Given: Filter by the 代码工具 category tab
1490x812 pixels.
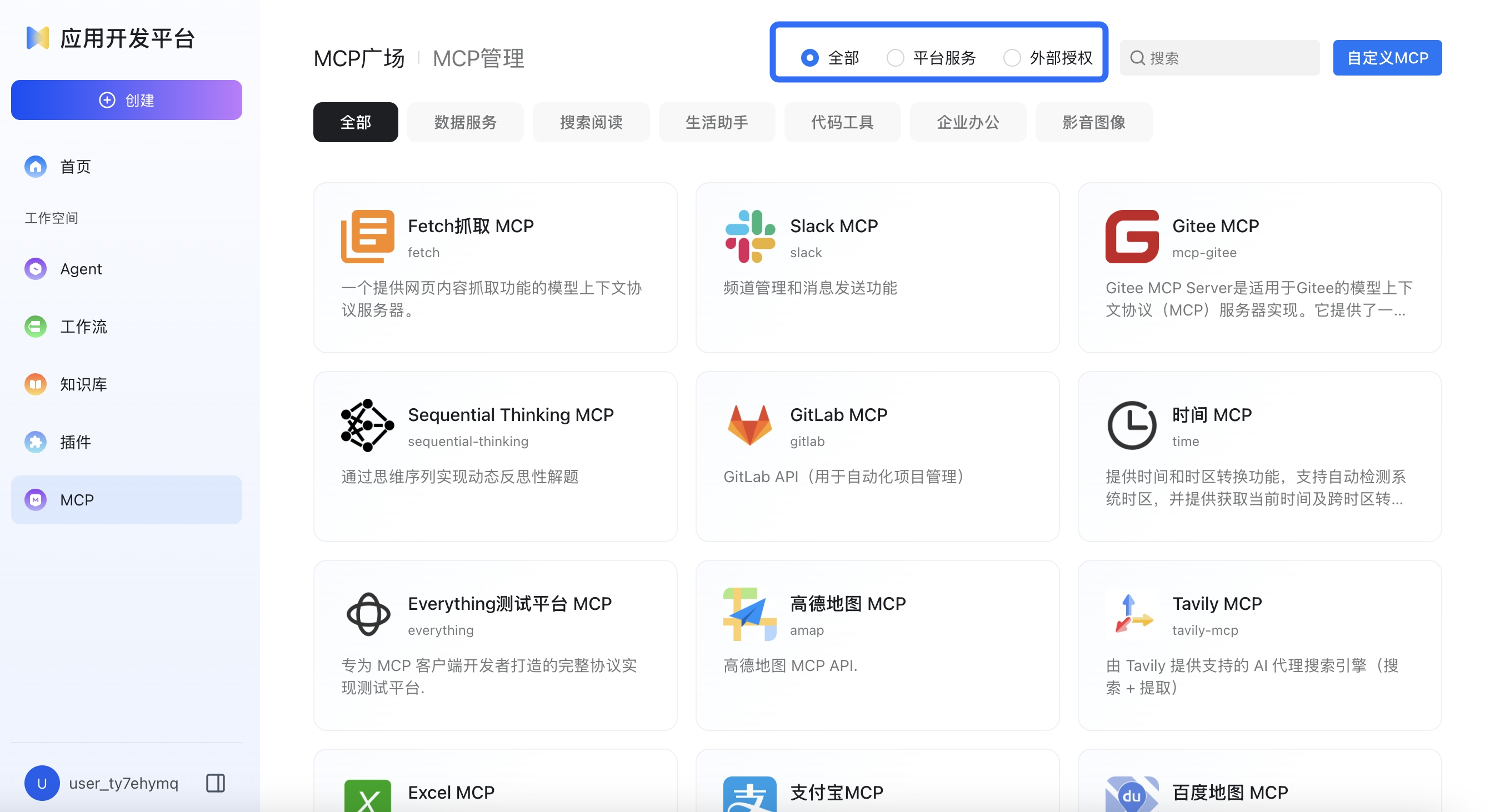Looking at the screenshot, I should click(842, 122).
